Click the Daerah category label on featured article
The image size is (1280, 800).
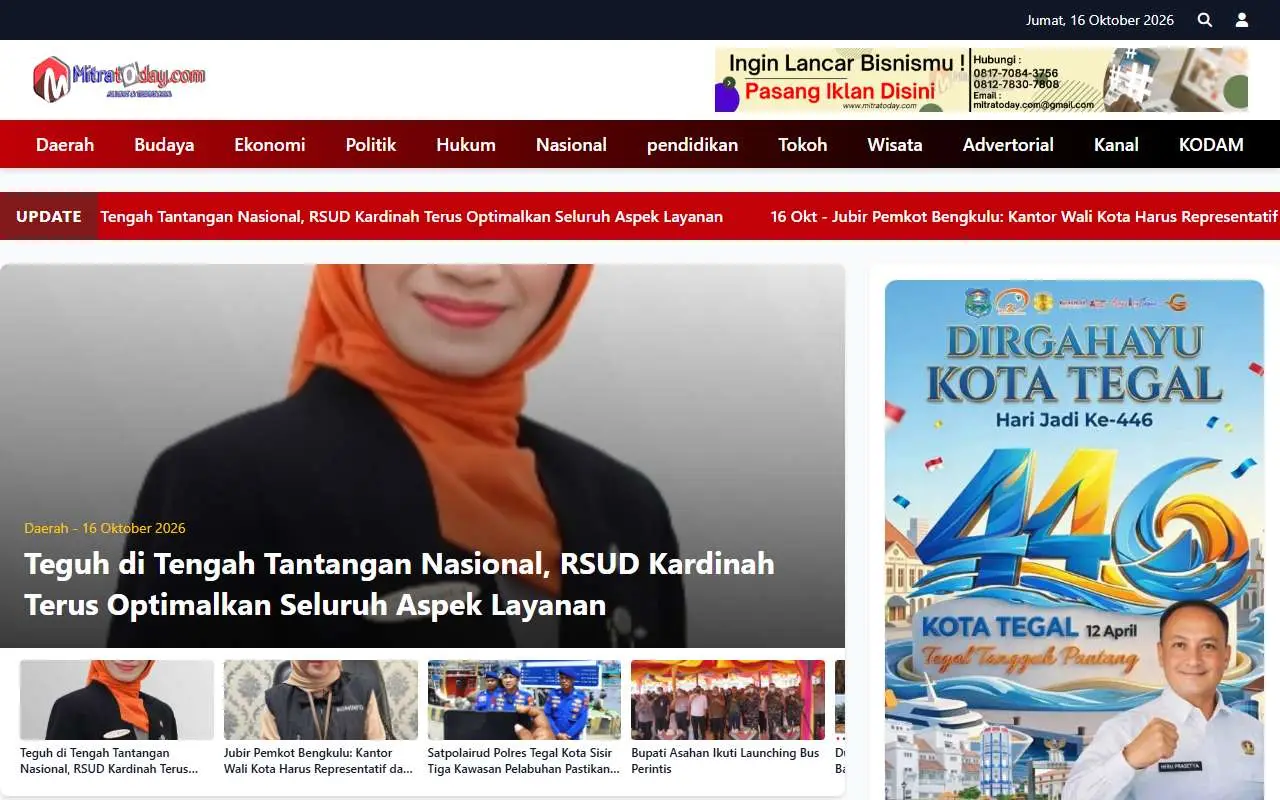pyautogui.click(x=47, y=528)
